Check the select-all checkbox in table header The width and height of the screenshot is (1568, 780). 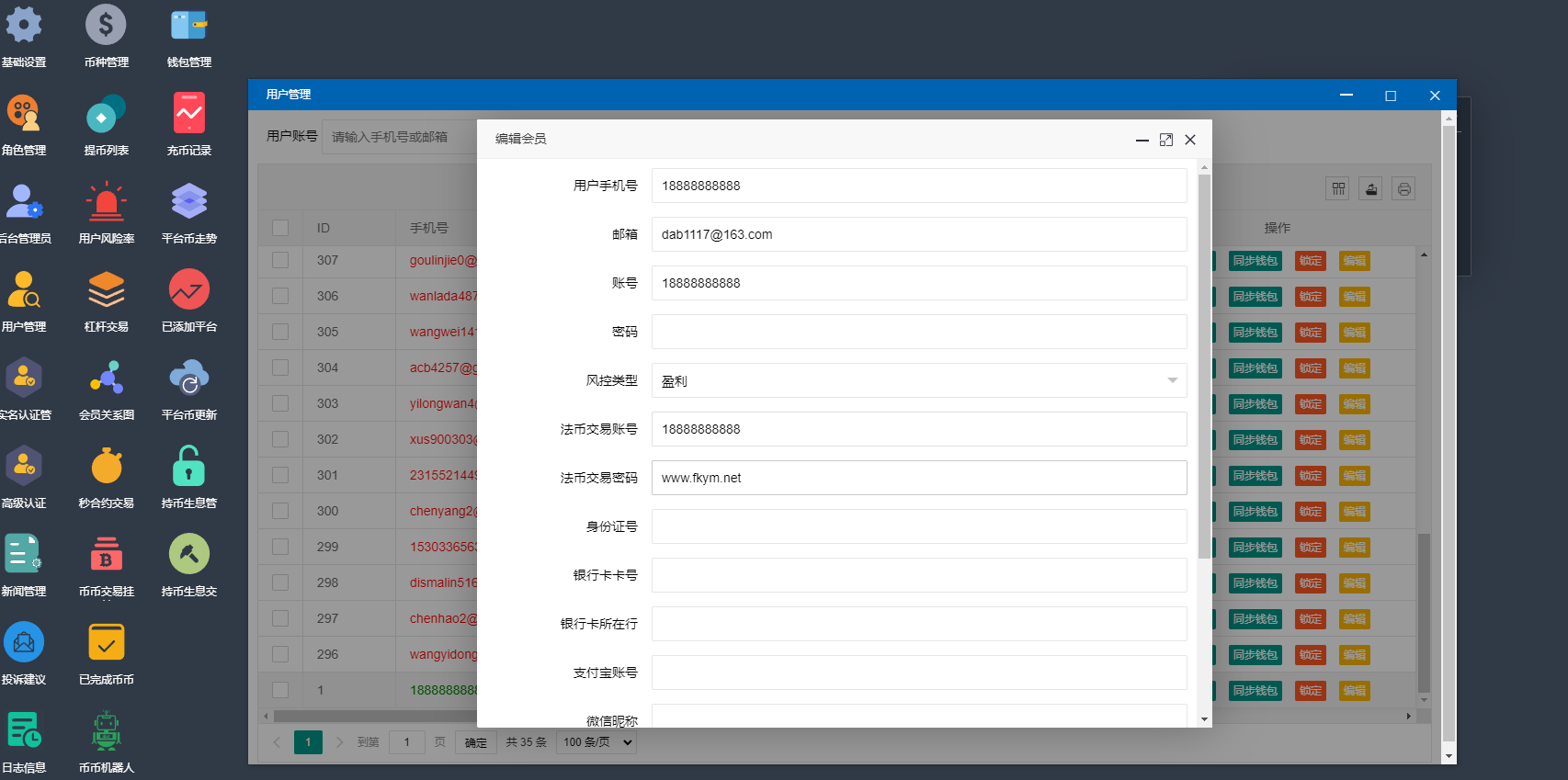[280, 228]
